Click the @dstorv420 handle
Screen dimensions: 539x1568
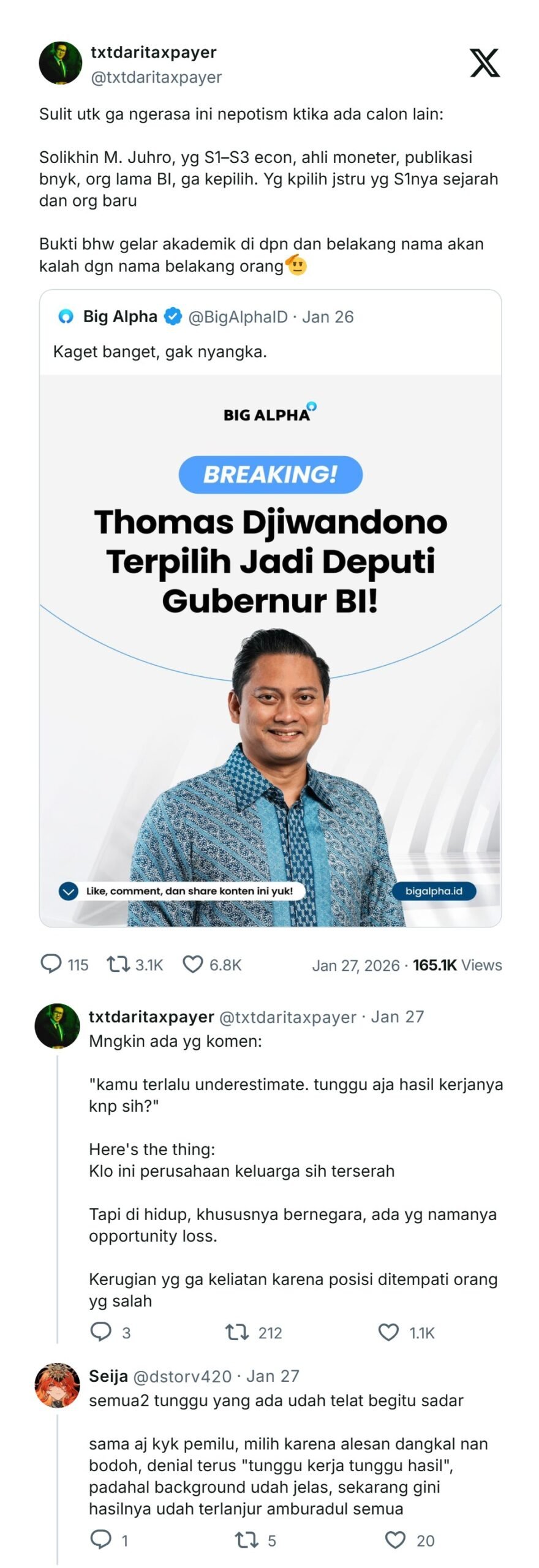(x=183, y=1376)
